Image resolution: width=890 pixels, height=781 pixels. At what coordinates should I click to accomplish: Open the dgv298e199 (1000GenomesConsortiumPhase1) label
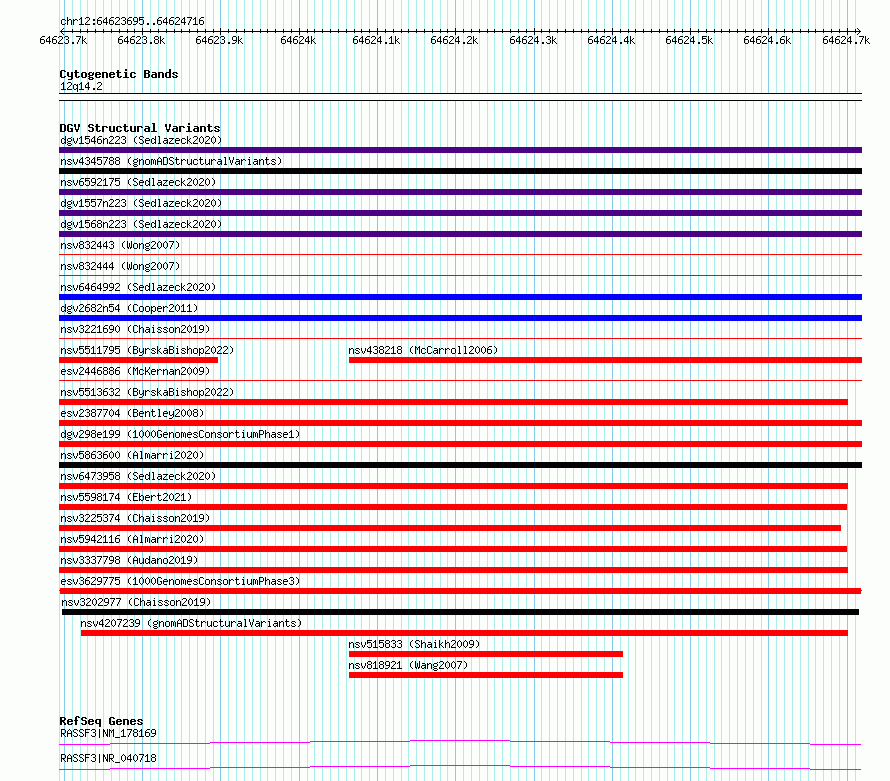click(180, 434)
